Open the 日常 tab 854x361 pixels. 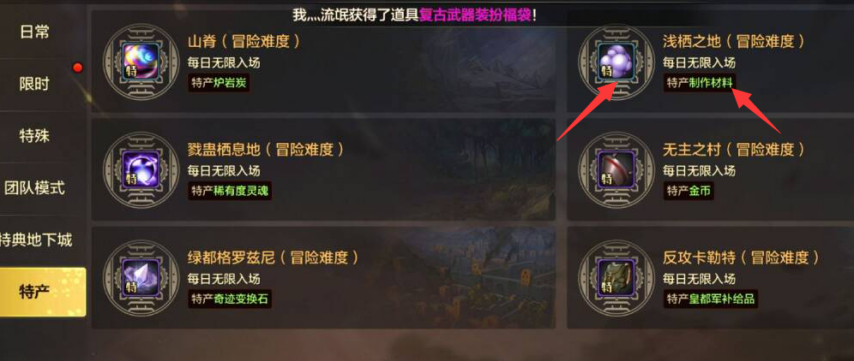coord(35,33)
